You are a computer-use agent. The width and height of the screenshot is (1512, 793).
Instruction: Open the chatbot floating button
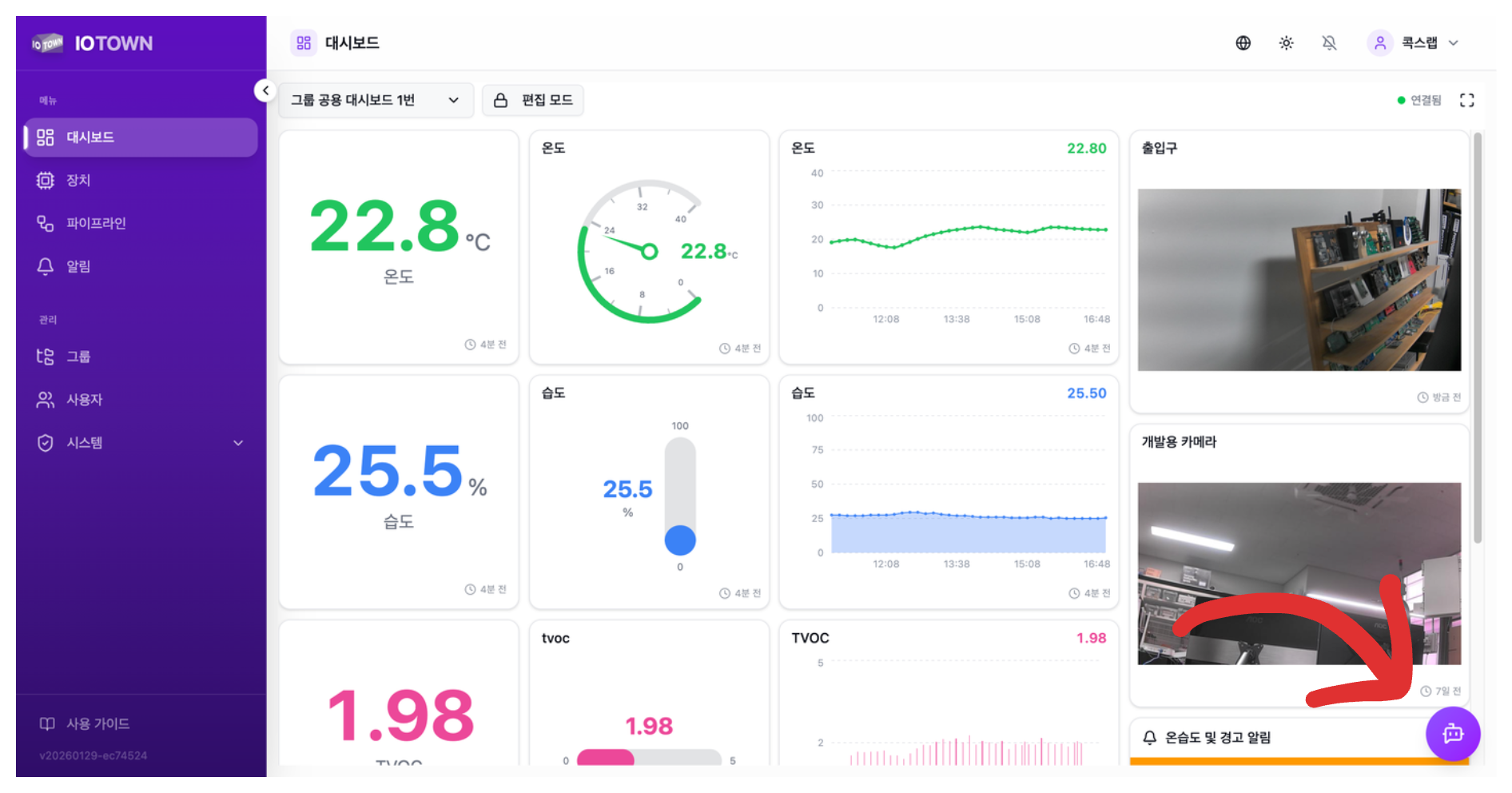(1453, 734)
